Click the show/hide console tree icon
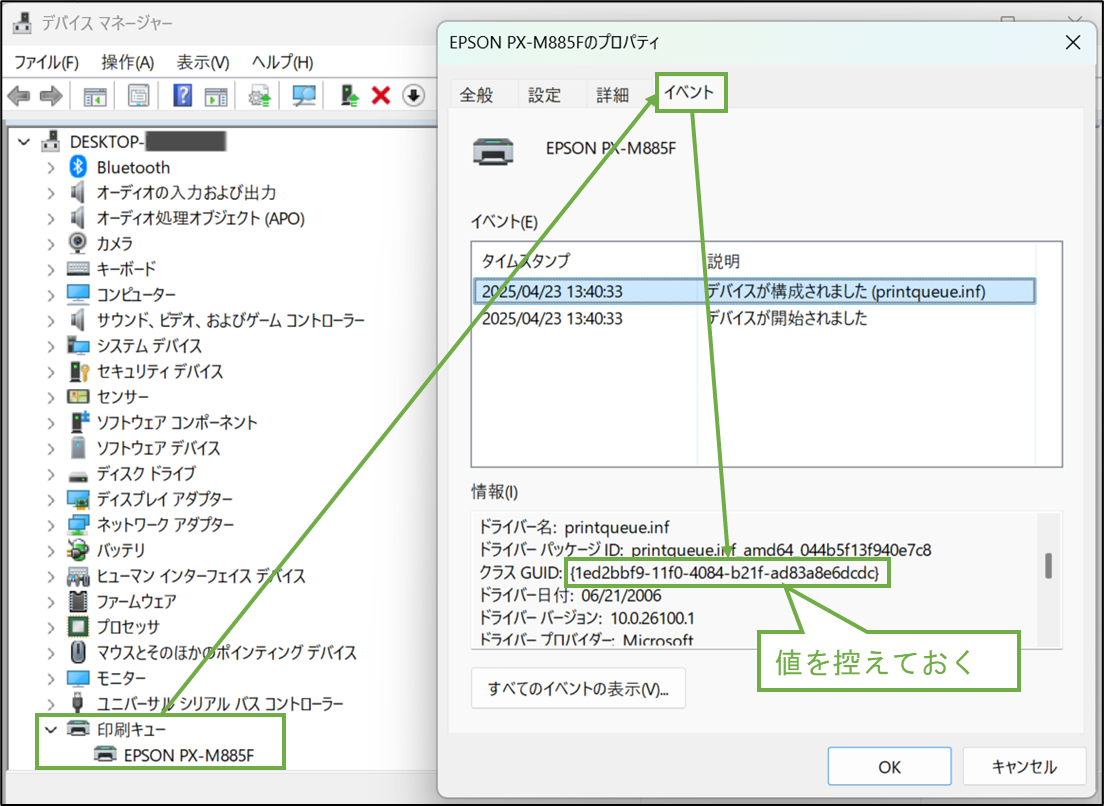1104x806 pixels. (x=94, y=96)
